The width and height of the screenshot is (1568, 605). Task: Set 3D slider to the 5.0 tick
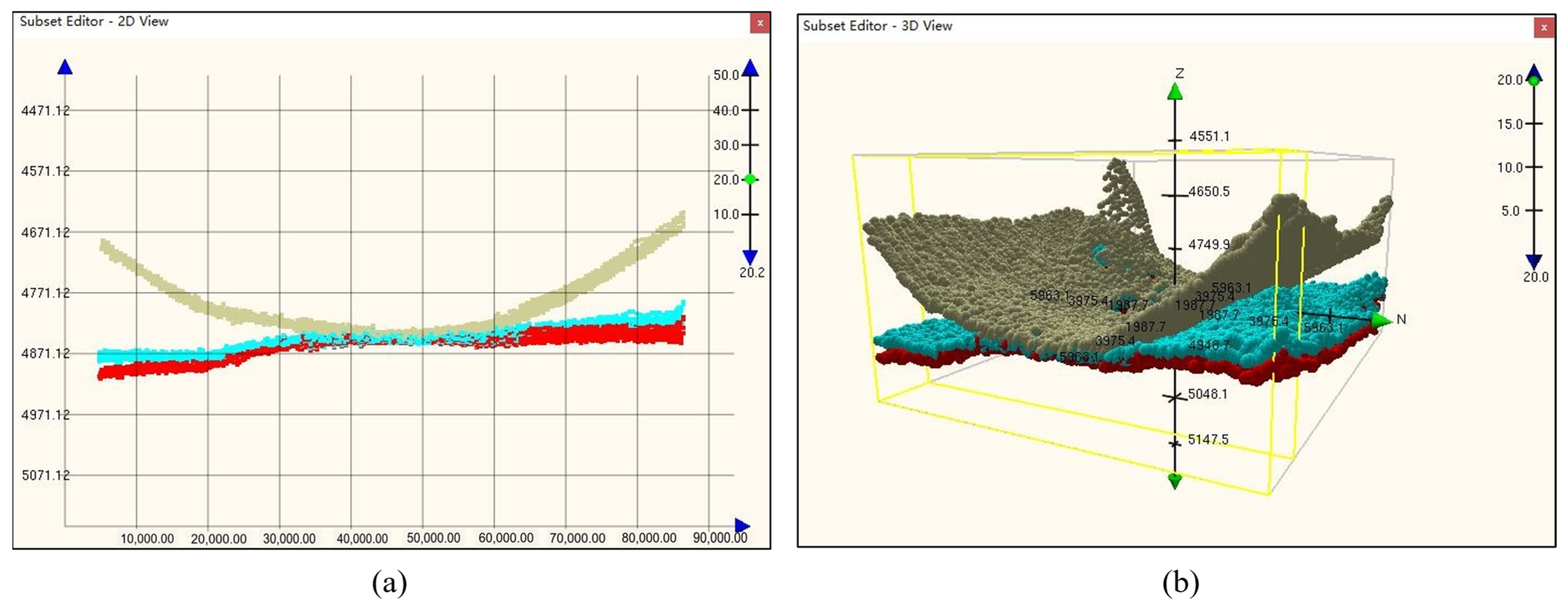pyautogui.click(x=1534, y=210)
